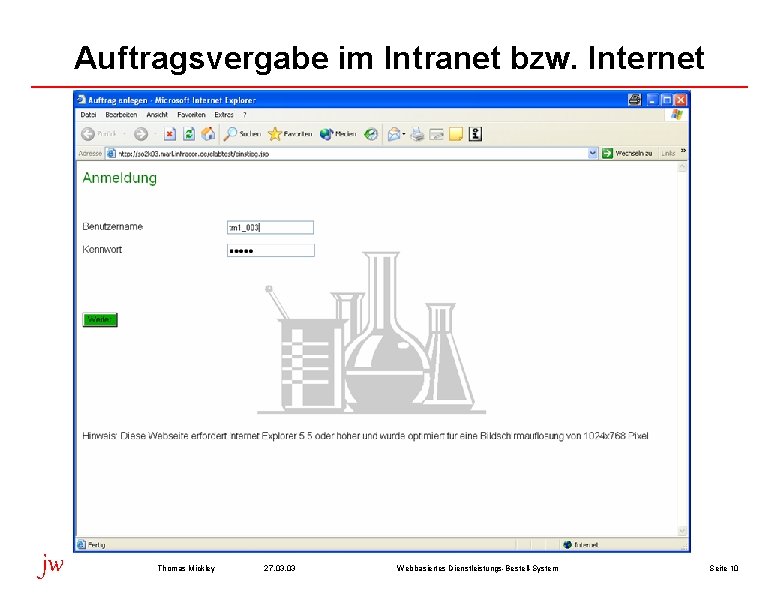Click the IE icon in title bar
The width and height of the screenshot is (780, 600).
pyautogui.click(x=82, y=100)
